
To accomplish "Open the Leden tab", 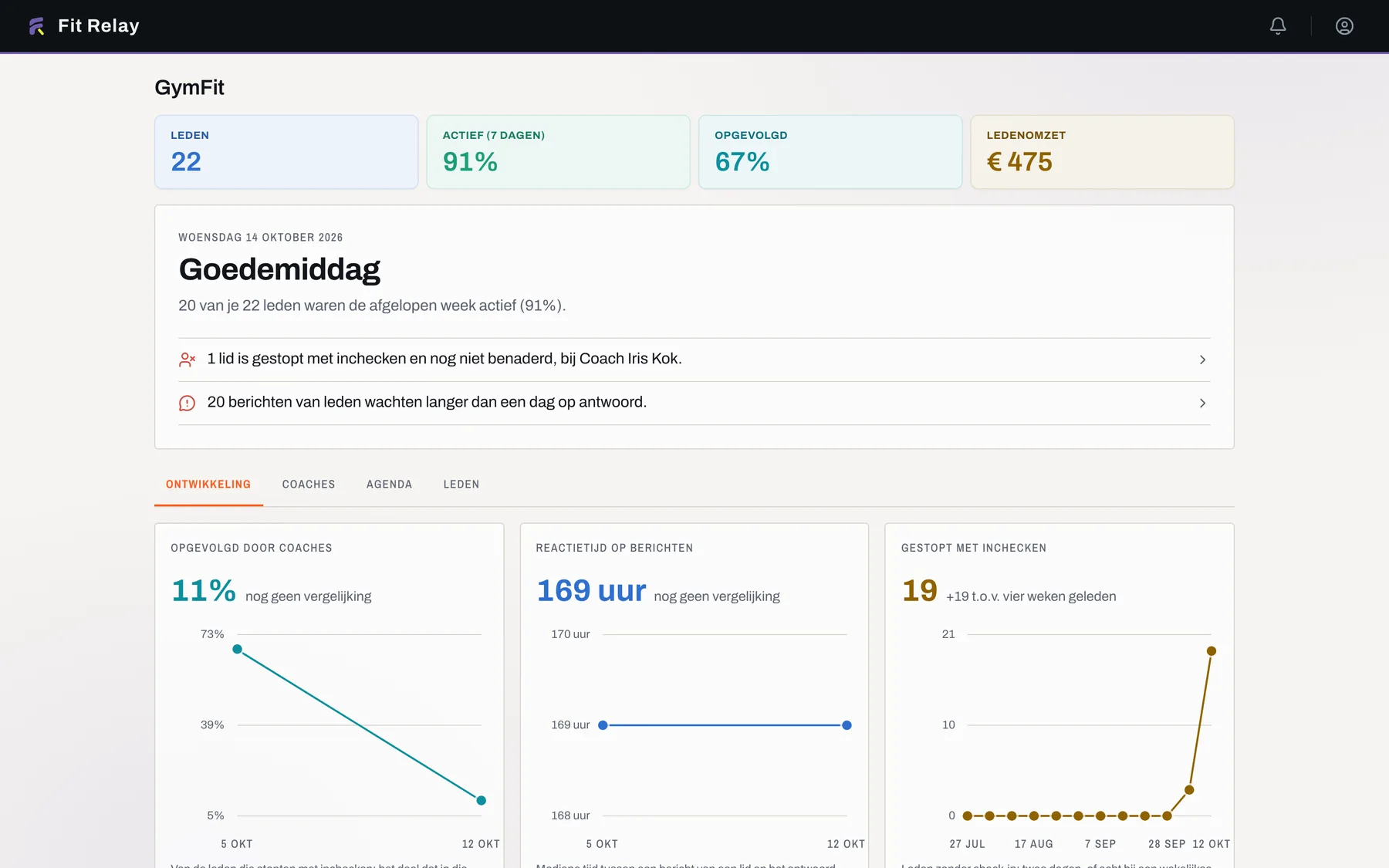I will [461, 485].
